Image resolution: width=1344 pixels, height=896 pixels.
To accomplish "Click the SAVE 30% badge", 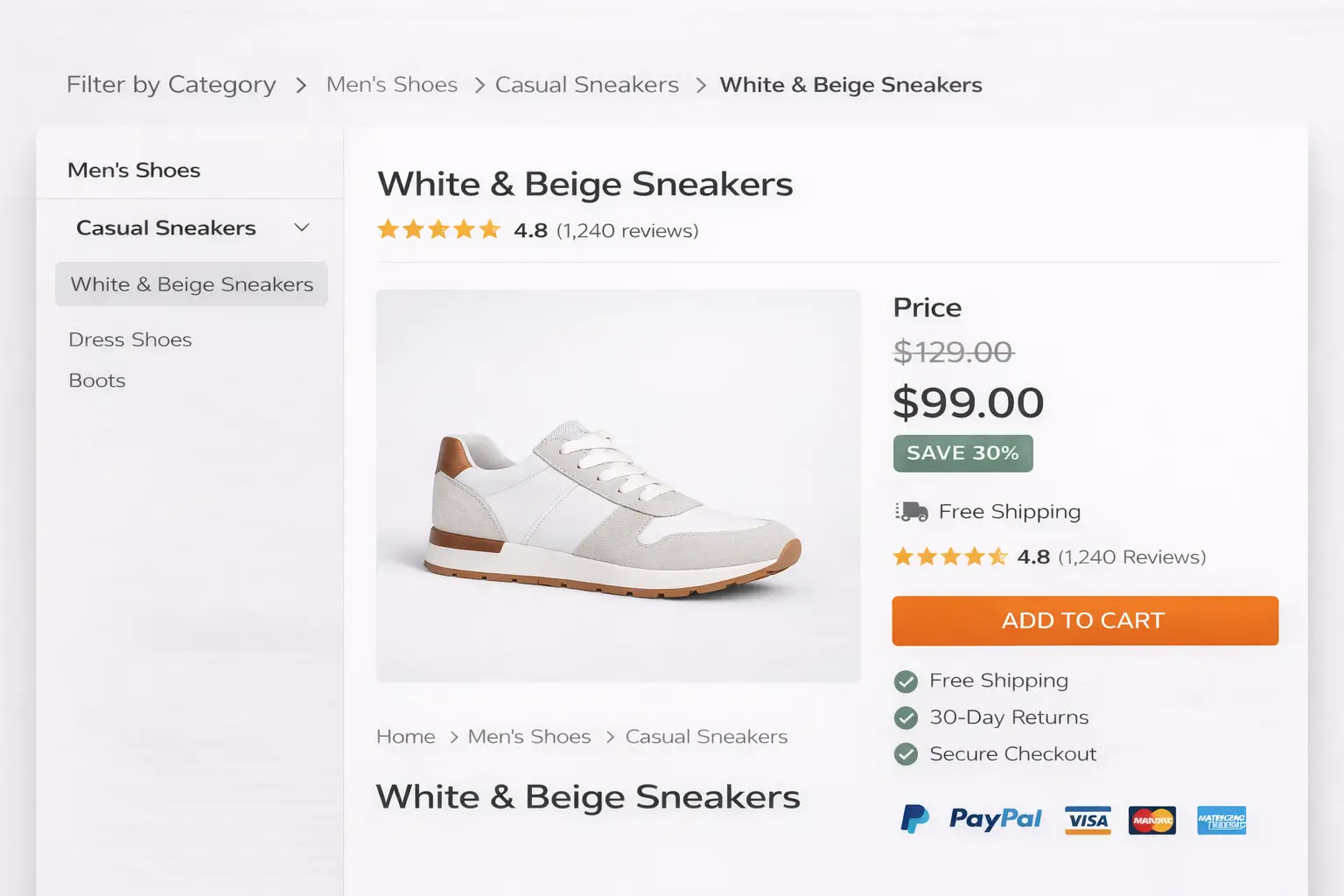I will (962, 453).
